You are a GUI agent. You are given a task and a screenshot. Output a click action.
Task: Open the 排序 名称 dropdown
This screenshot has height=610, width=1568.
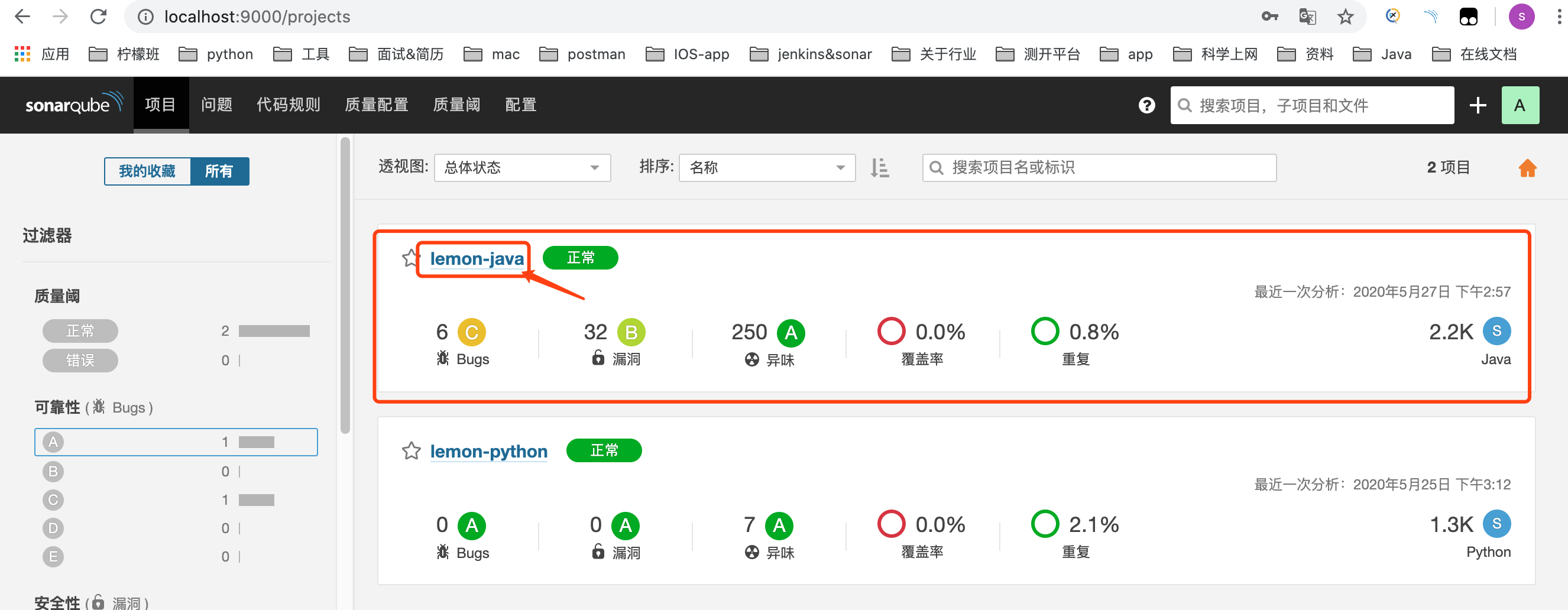pyautogui.click(x=766, y=168)
